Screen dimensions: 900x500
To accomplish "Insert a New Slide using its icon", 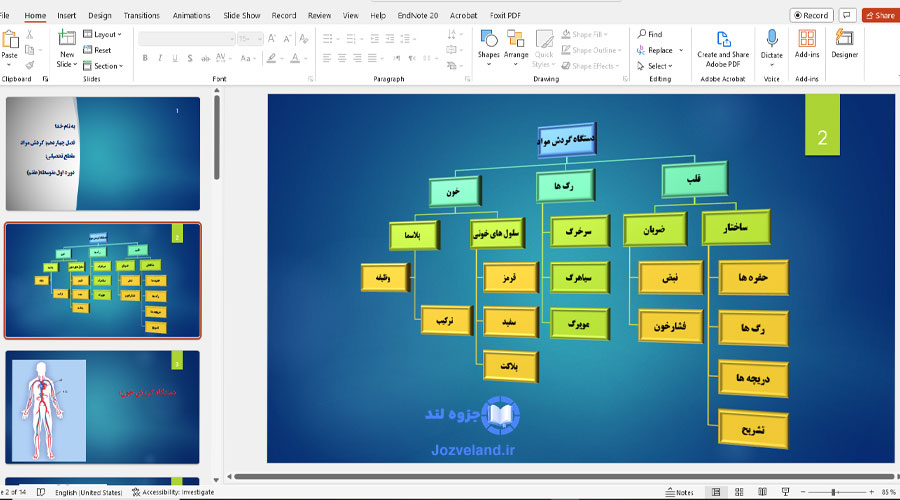I will [x=67, y=38].
